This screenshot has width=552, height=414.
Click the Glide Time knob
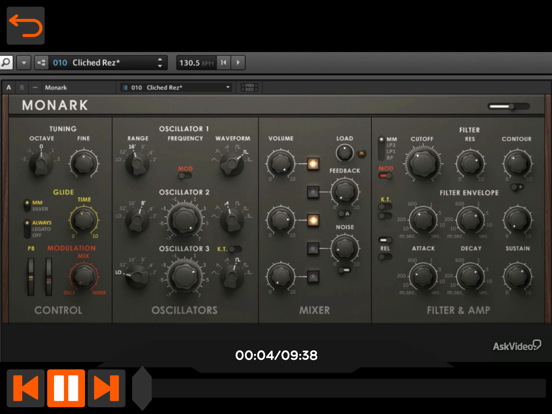click(x=84, y=220)
